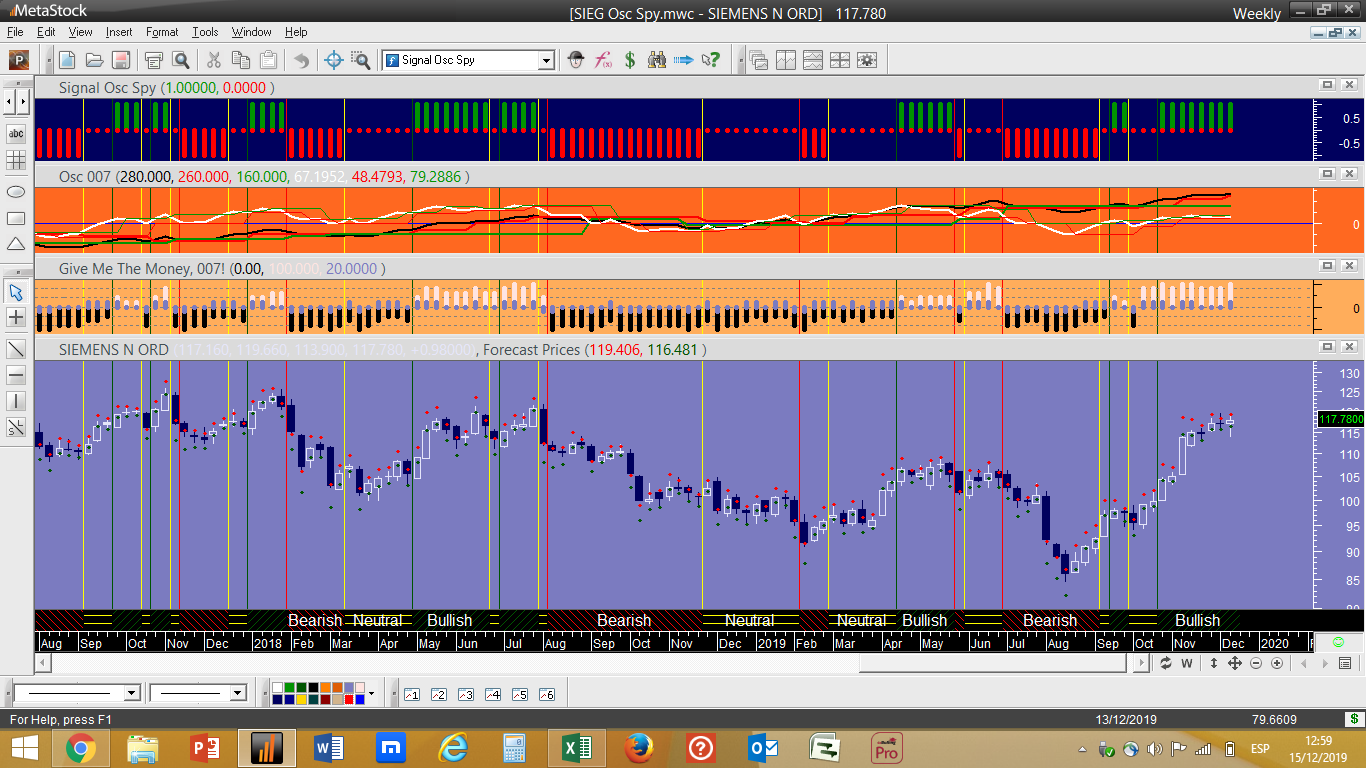
Task: Open the Indicator Builder f(x) icon
Action: (x=603, y=60)
